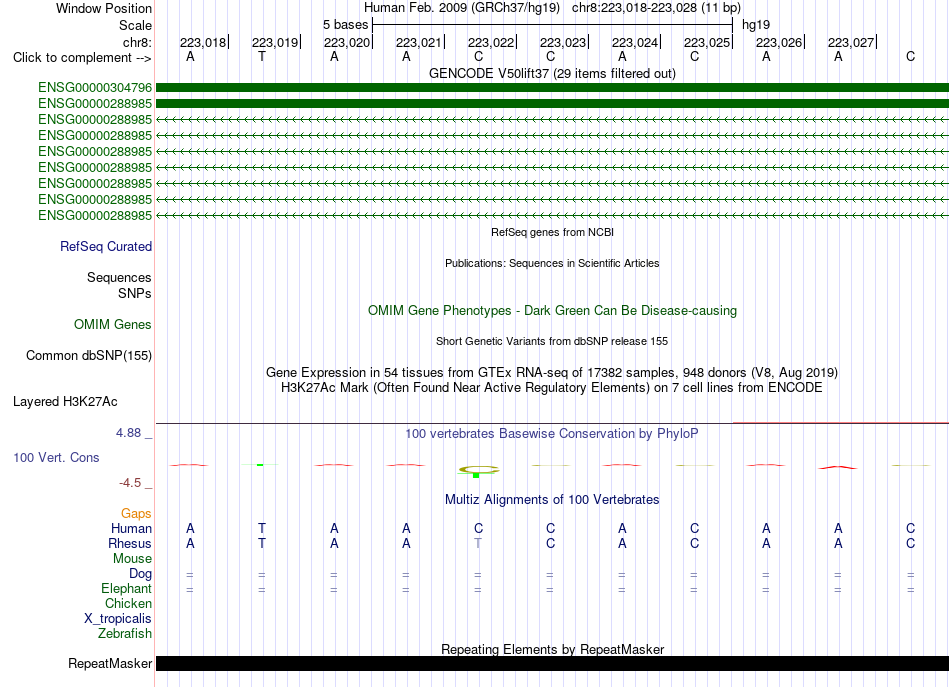The height and width of the screenshot is (687, 950).
Task: Click the Dog species label
Action: (x=140, y=574)
